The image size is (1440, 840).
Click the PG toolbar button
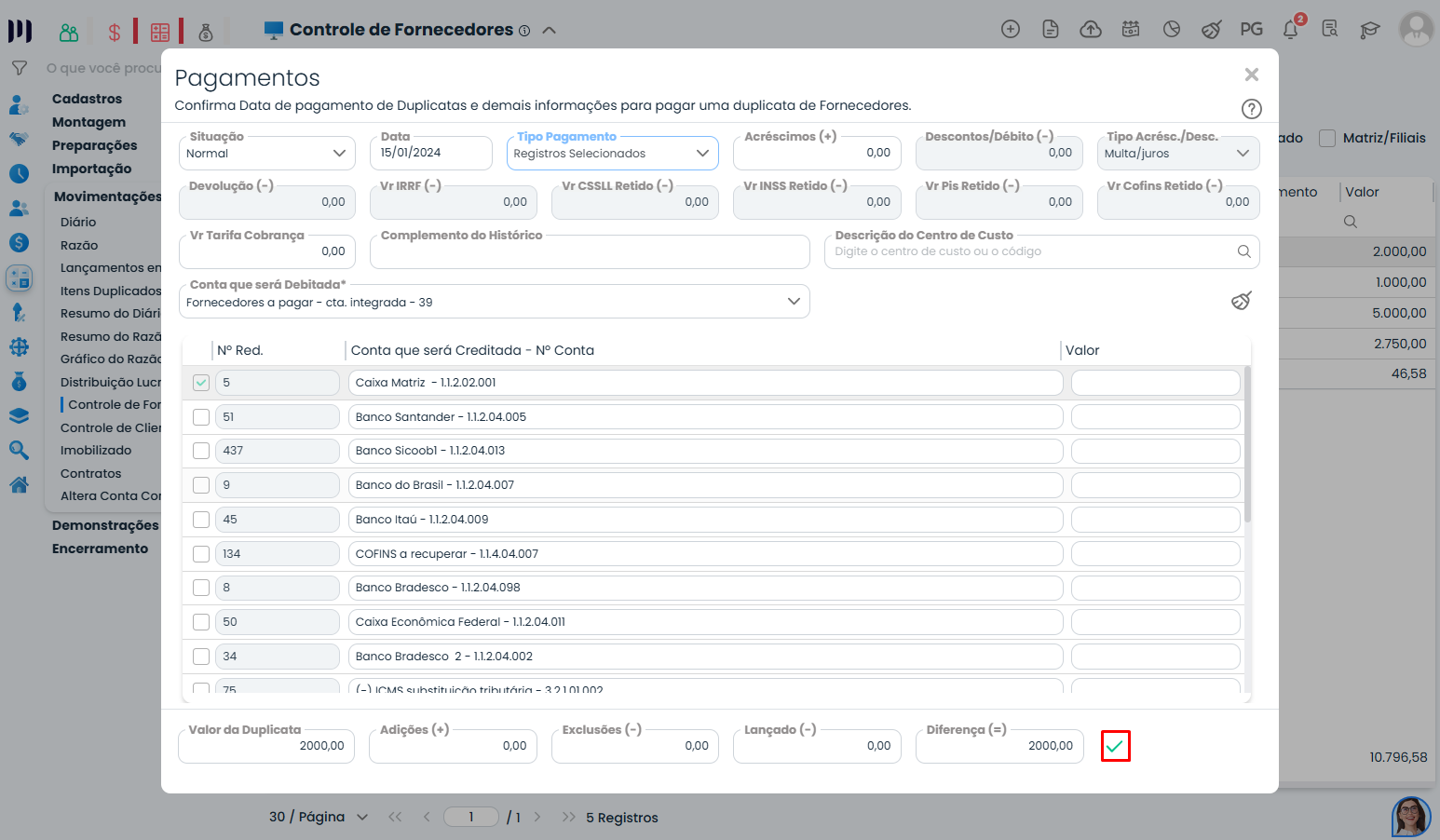point(1251,30)
